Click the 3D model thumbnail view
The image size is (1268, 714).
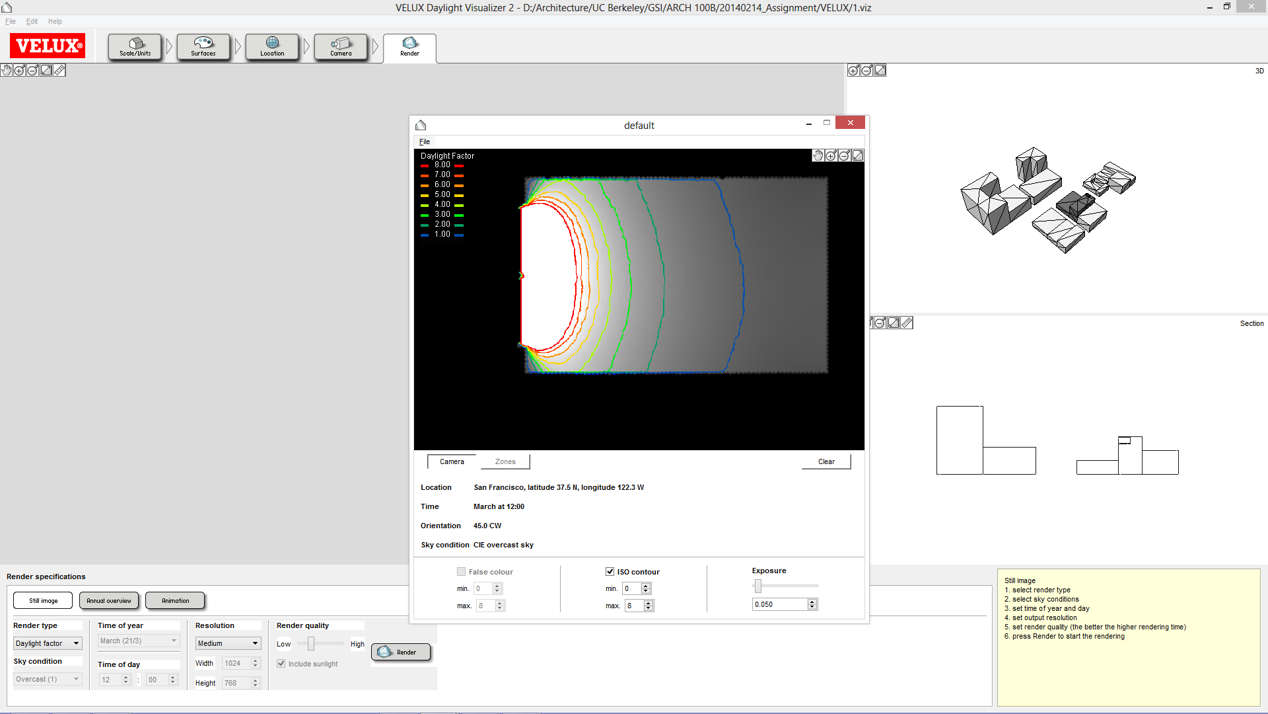1048,199
